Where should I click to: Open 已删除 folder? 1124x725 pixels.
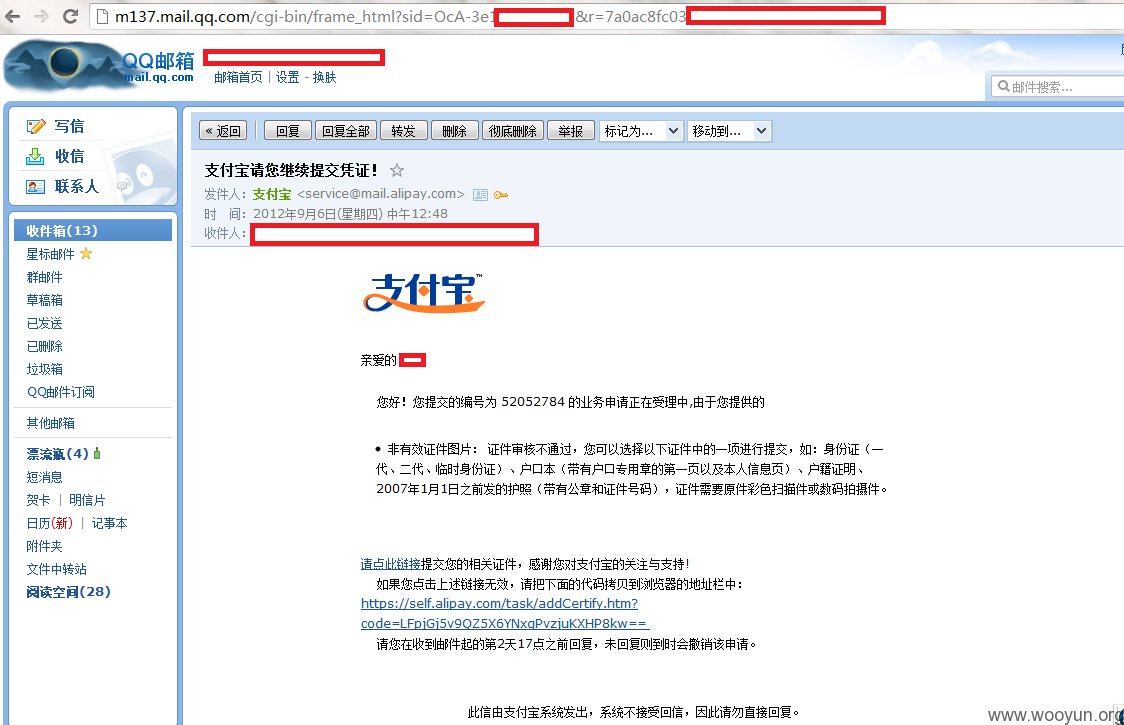[44, 346]
